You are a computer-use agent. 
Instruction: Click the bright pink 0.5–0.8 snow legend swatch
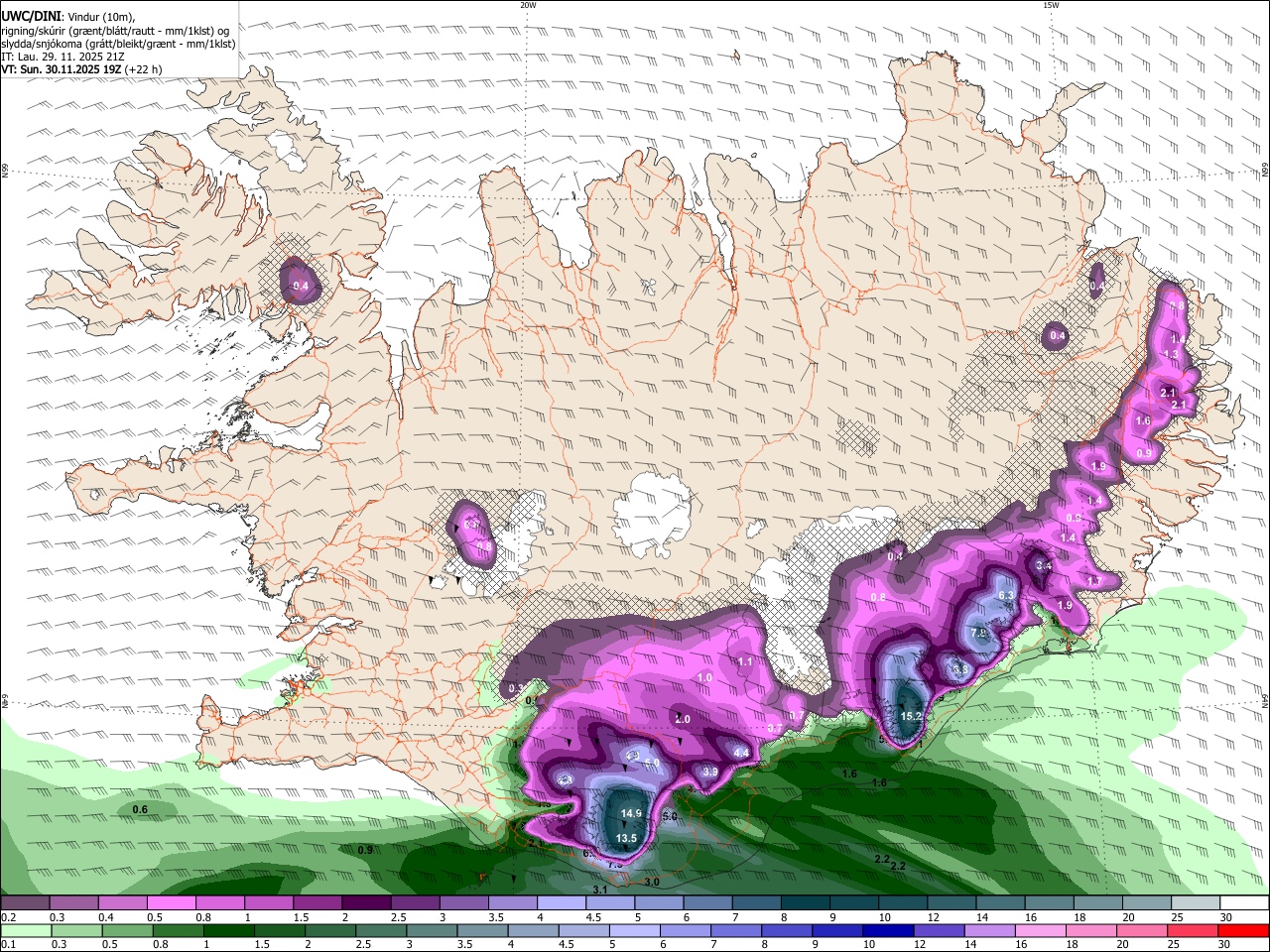click(x=171, y=903)
